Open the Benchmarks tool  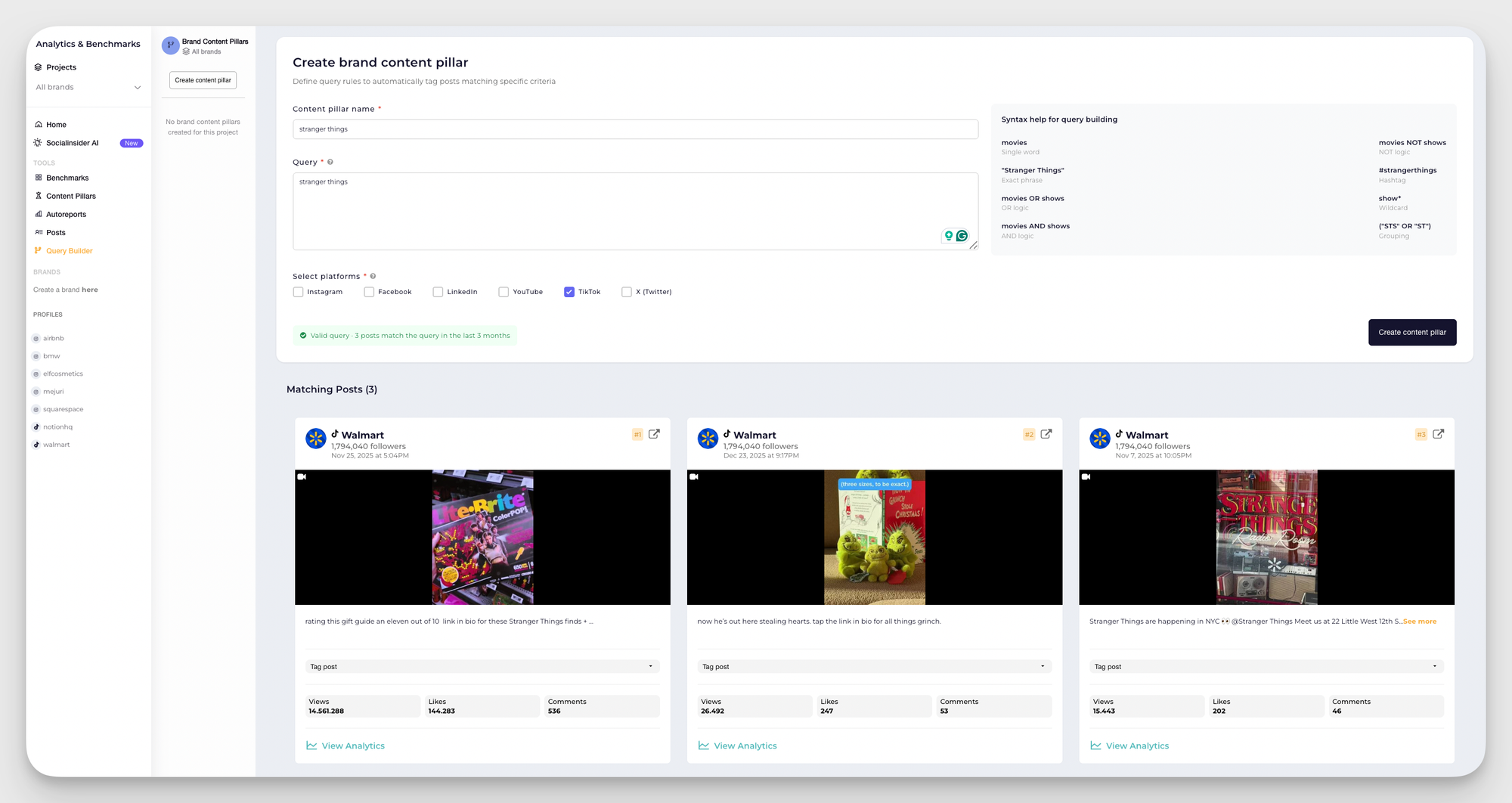67,178
